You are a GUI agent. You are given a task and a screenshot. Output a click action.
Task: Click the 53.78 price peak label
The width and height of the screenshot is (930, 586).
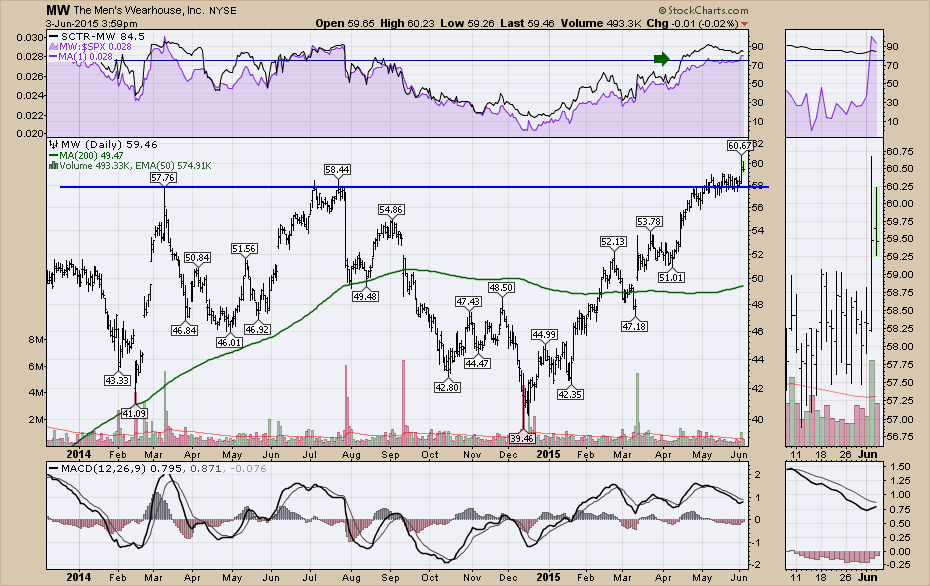point(649,221)
